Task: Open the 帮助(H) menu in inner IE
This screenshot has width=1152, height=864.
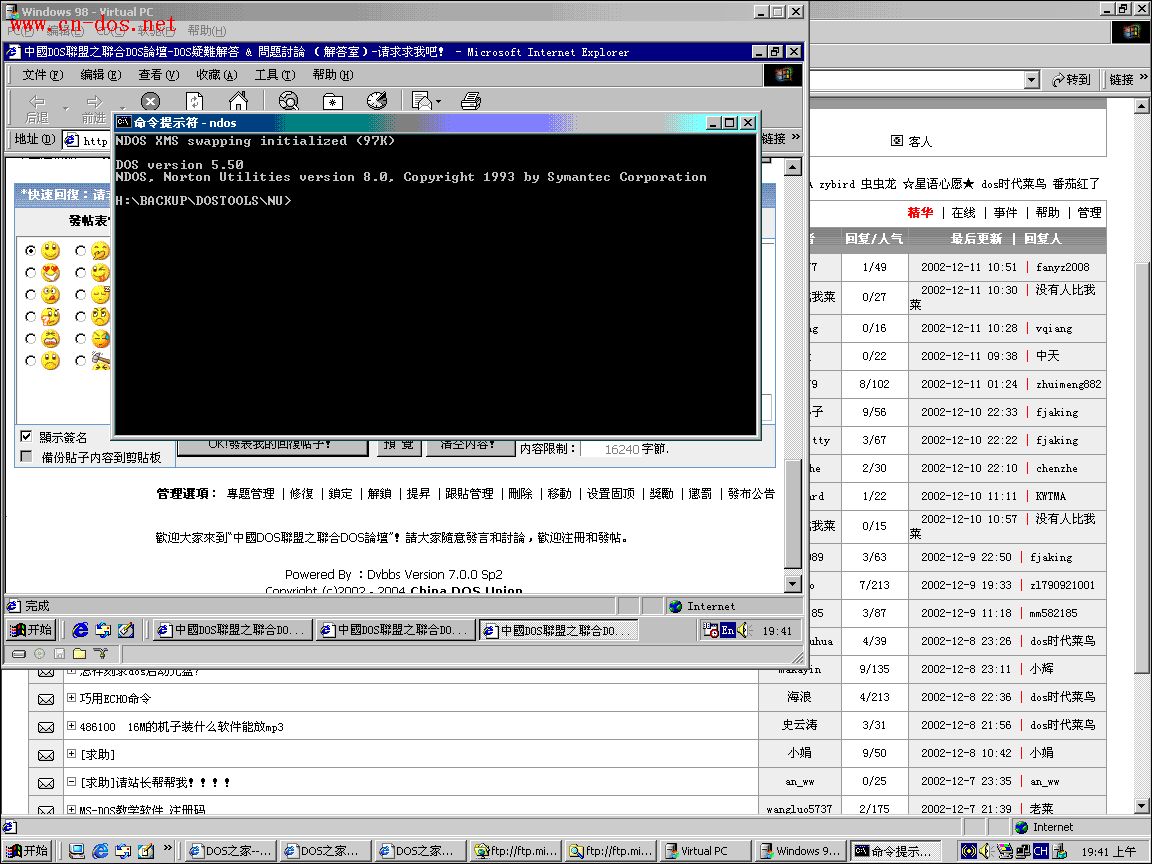Action: tap(333, 74)
